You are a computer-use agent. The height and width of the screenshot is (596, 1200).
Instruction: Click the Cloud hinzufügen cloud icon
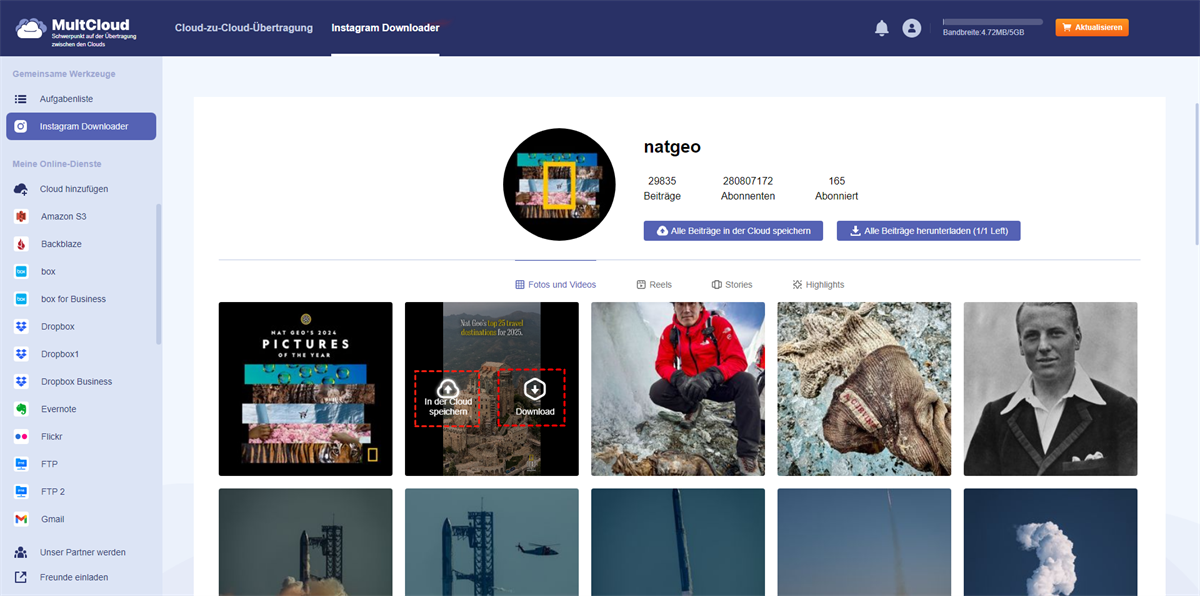coord(20,189)
